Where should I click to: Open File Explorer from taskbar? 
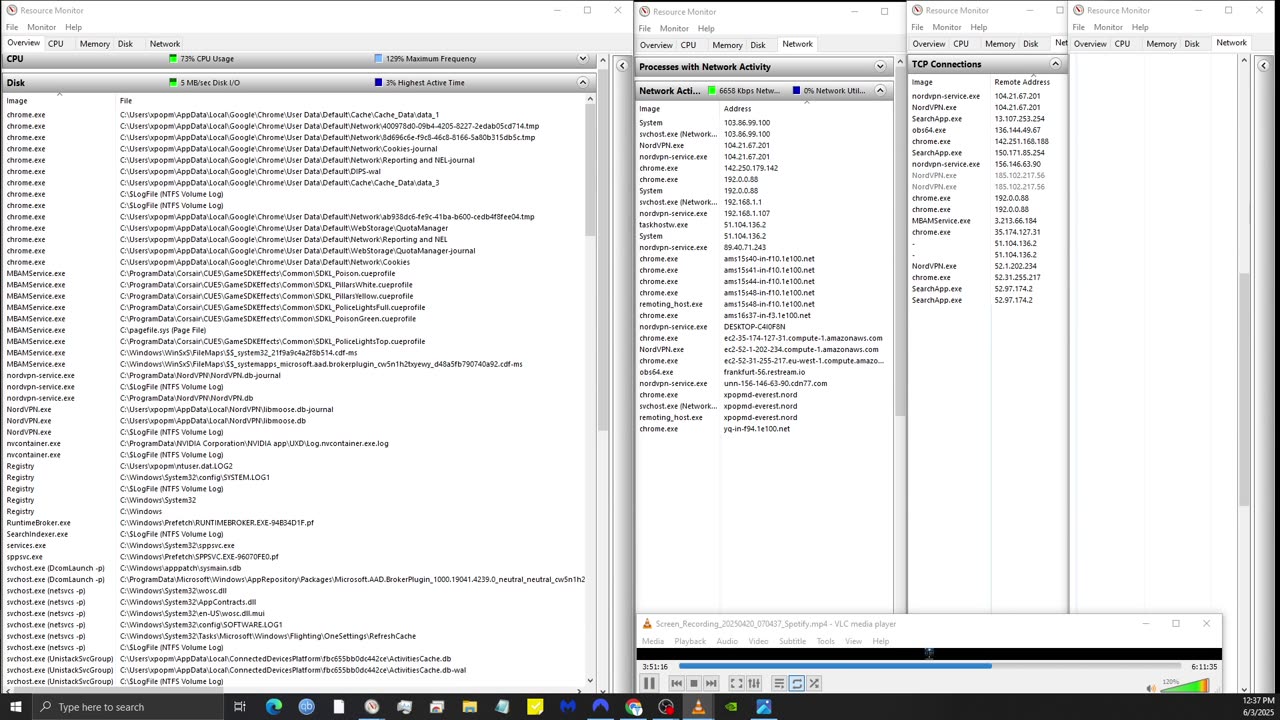coord(469,707)
